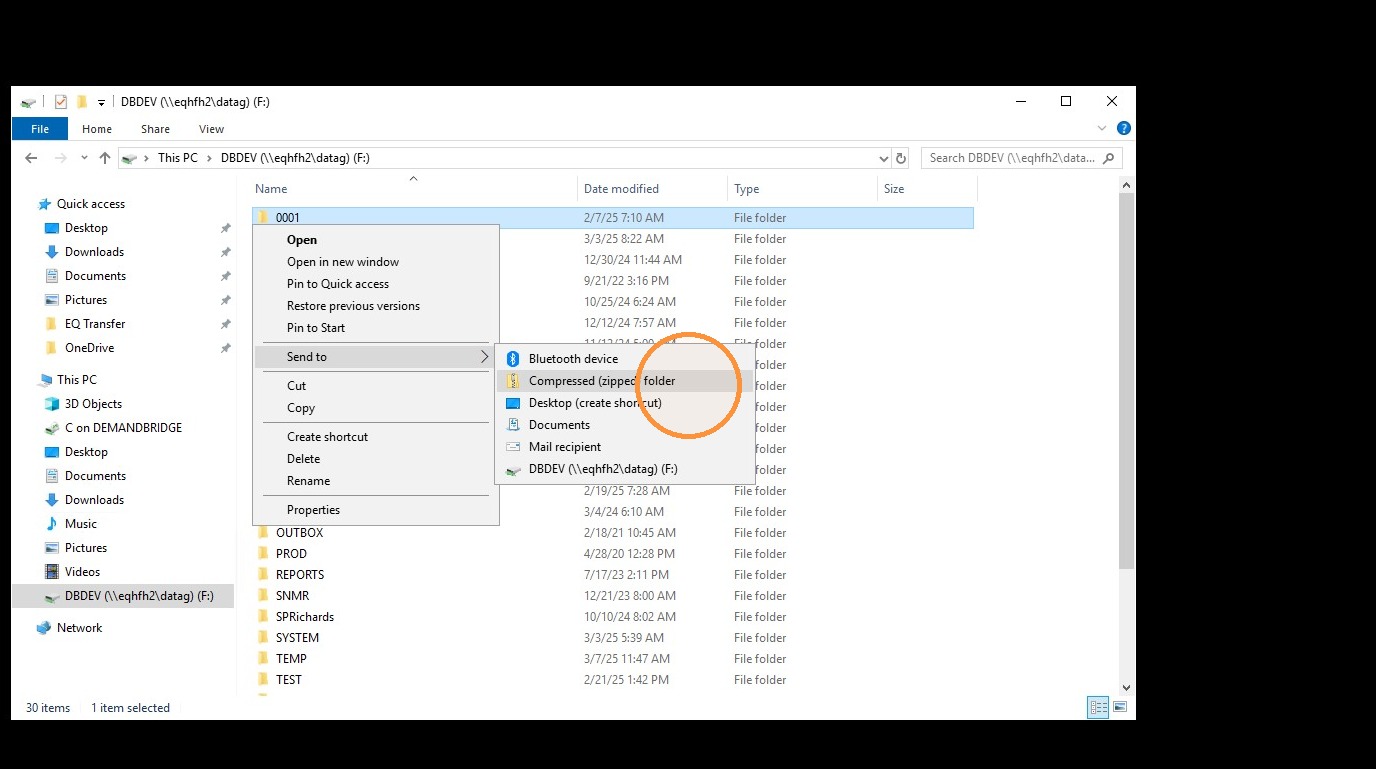The height and width of the screenshot is (769, 1376).
Task: Switch to details view icon
Action: [x=1099, y=707]
